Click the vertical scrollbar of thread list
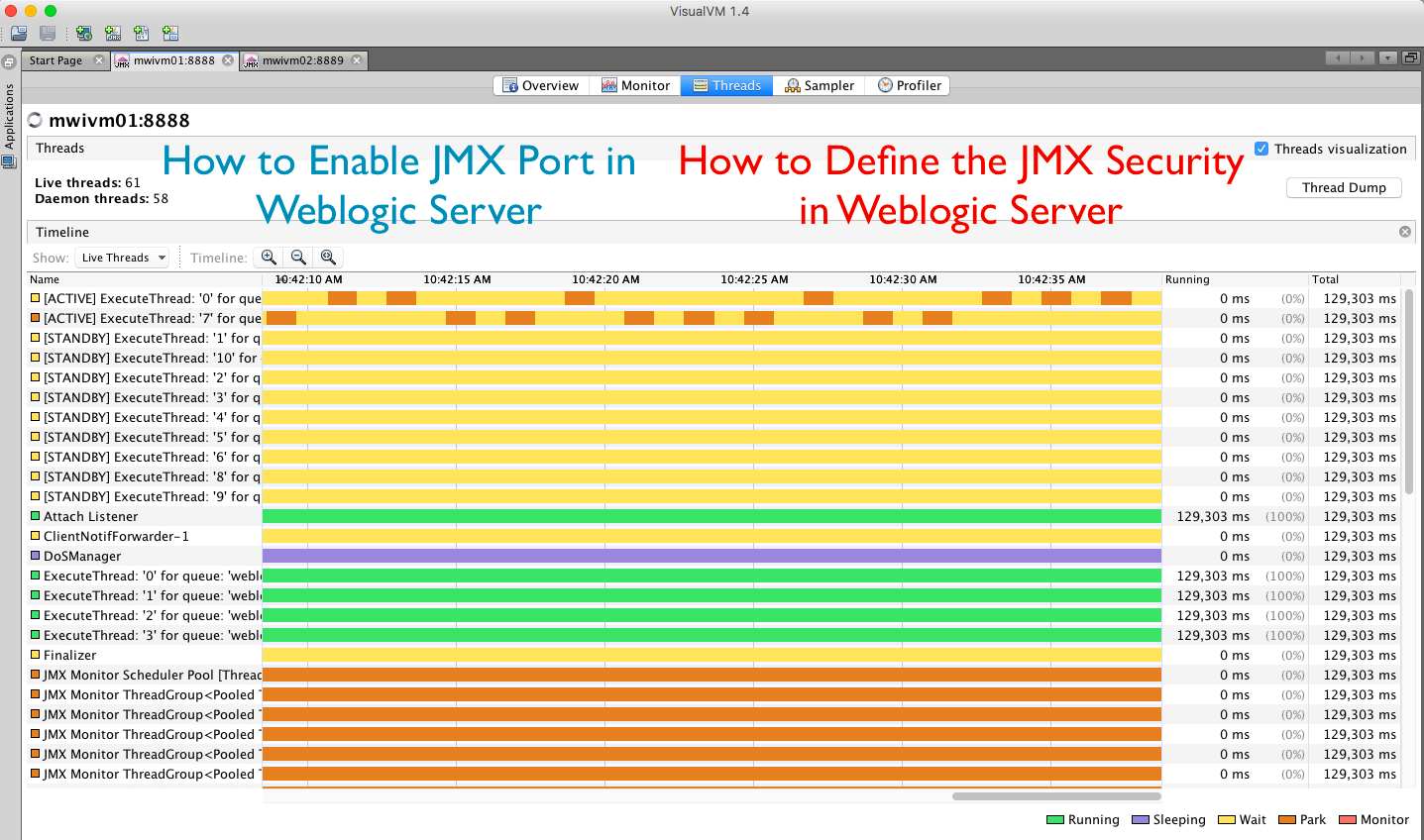This screenshot has height=840, width=1424. point(1409,391)
